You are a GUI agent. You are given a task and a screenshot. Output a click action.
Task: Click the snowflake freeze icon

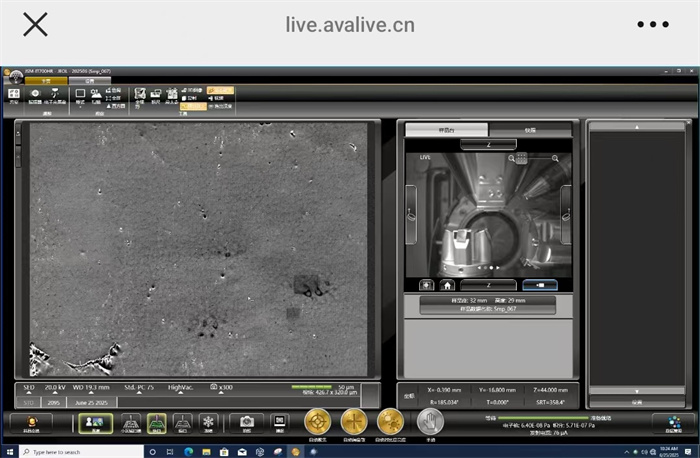click(208, 422)
